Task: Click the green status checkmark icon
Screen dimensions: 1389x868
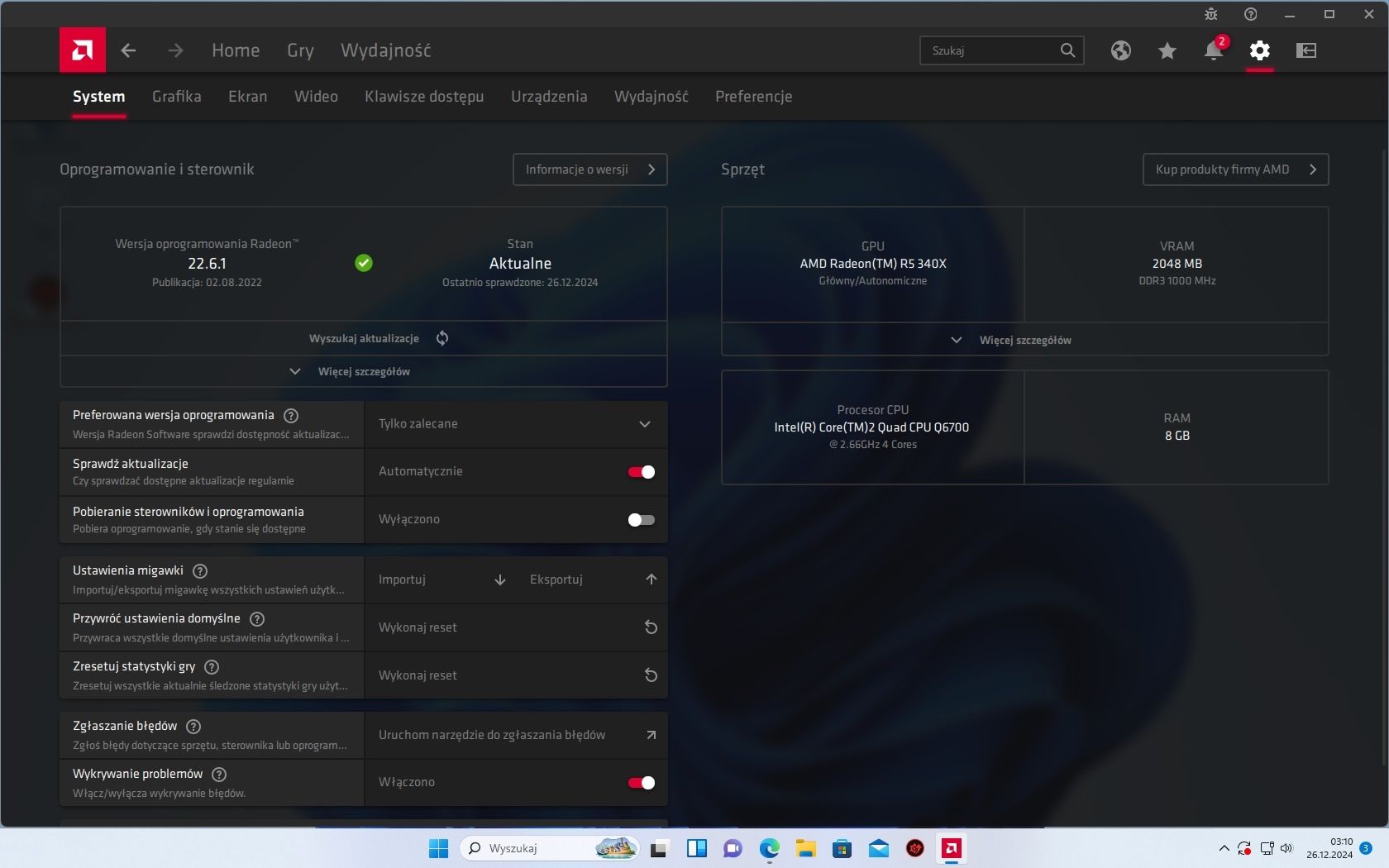Action: coord(364,263)
